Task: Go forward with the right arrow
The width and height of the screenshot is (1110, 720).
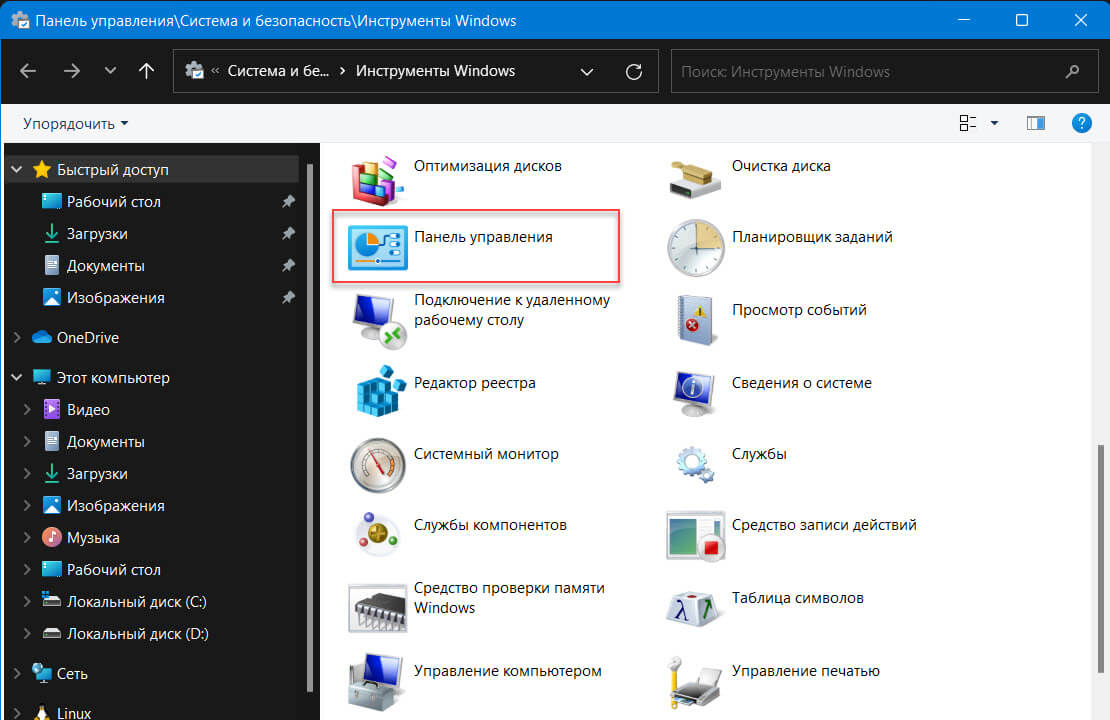Action: (x=71, y=71)
